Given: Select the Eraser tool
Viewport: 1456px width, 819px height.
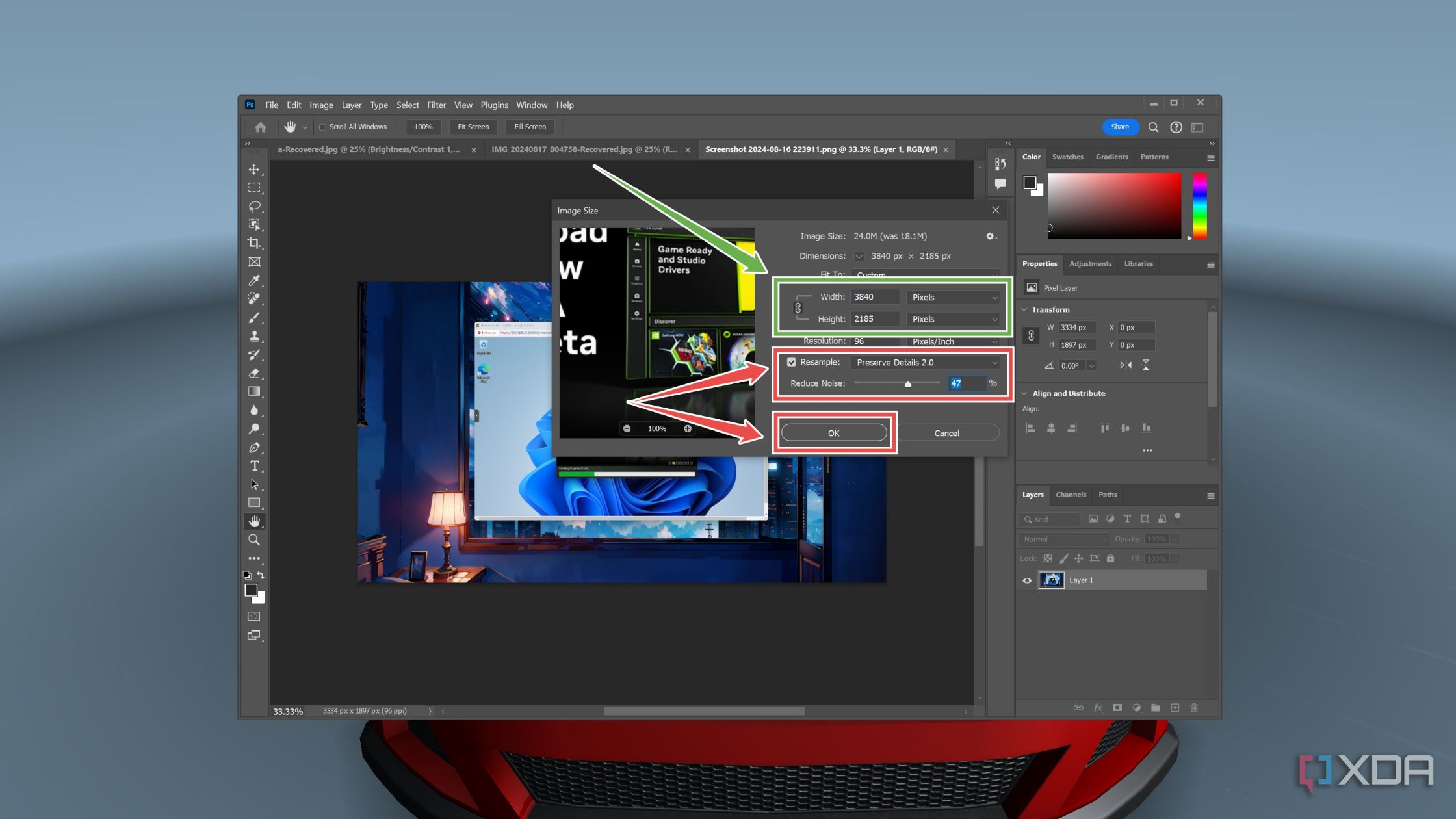Looking at the screenshot, I should click(x=254, y=373).
